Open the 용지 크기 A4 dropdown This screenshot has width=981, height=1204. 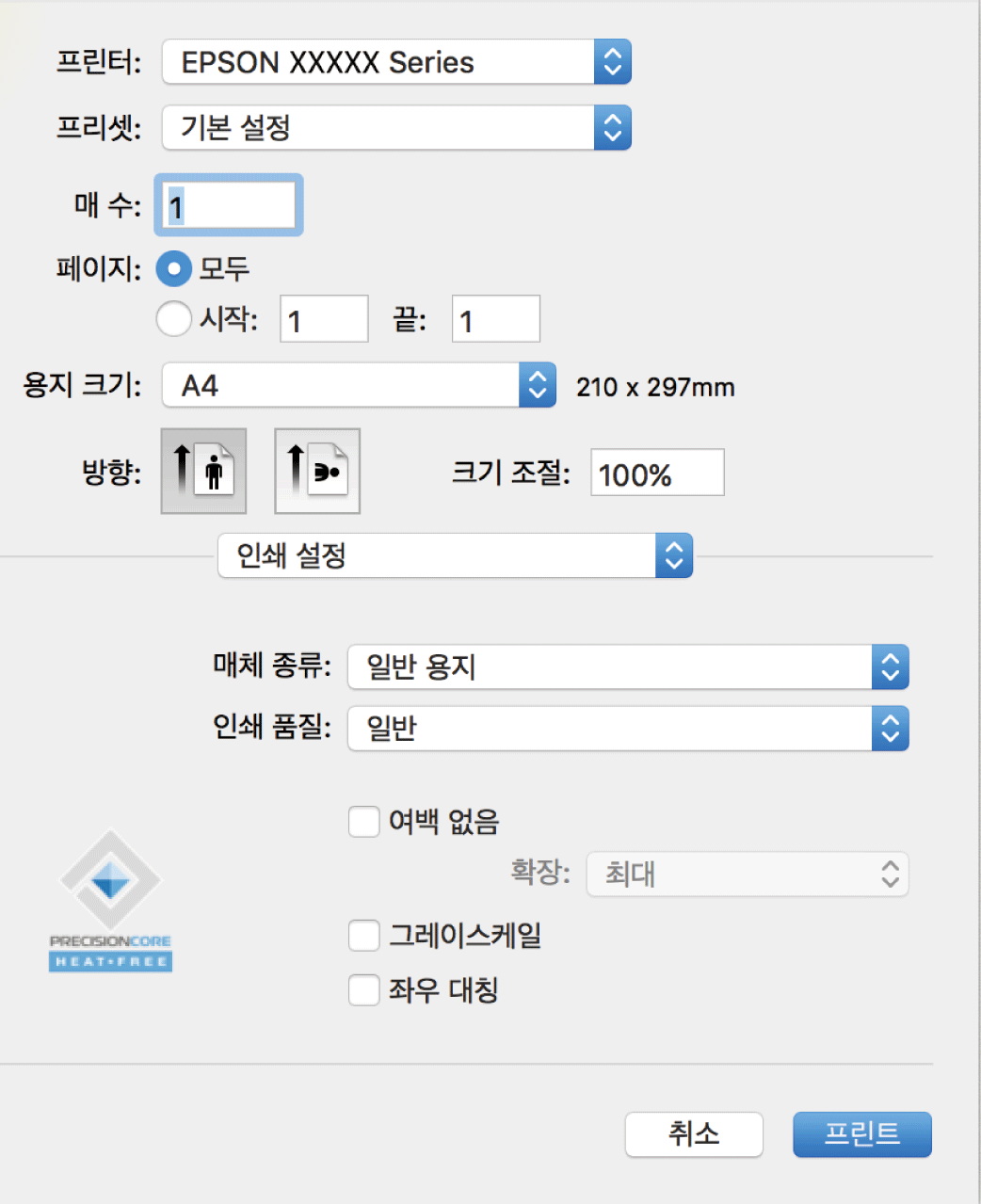click(x=359, y=386)
